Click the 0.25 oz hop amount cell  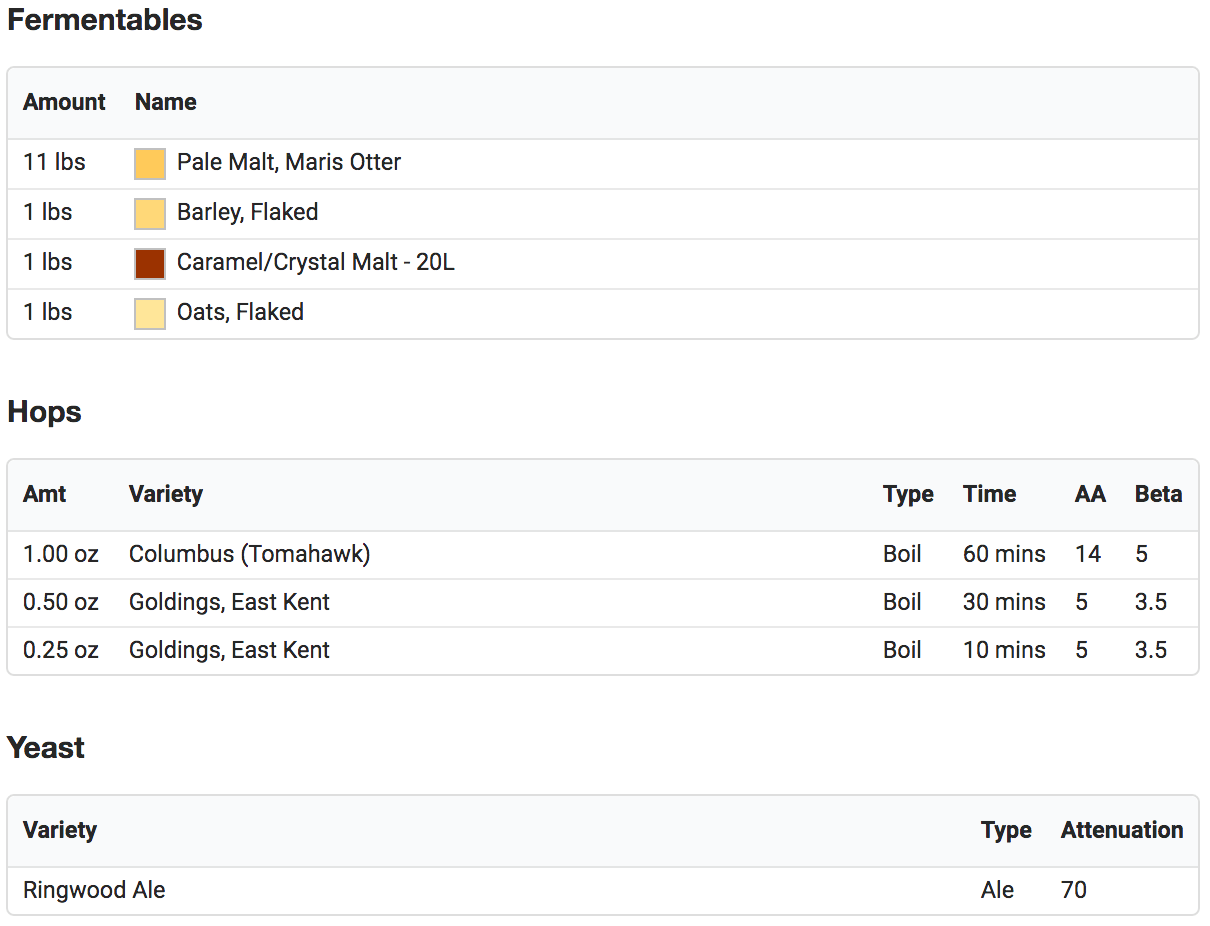[61, 650]
